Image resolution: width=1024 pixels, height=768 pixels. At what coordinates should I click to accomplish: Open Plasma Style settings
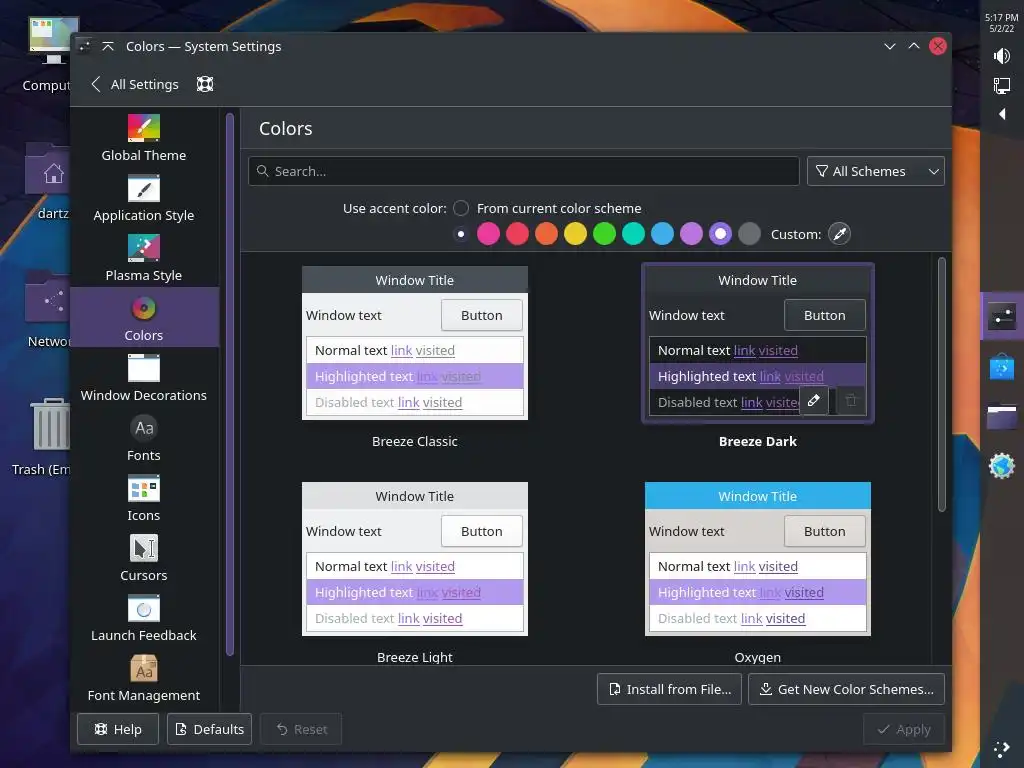[144, 258]
